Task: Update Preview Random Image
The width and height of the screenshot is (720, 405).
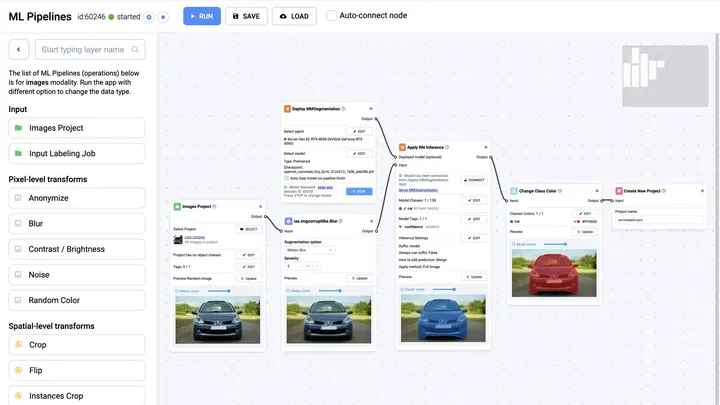Action: pos(249,278)
